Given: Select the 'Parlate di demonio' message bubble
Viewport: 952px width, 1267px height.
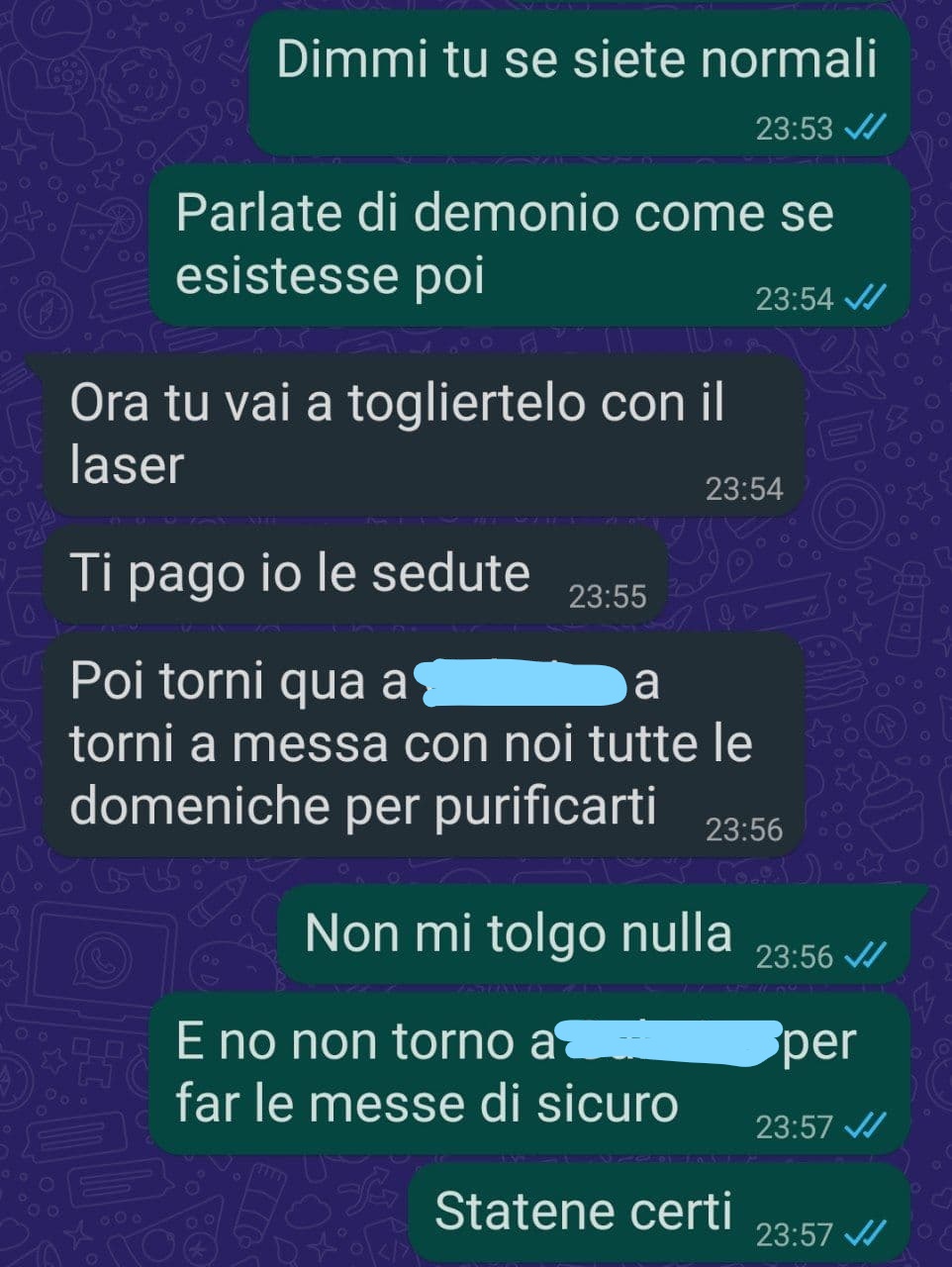Looking at the screenshot, I should click(x=529, y=246).
